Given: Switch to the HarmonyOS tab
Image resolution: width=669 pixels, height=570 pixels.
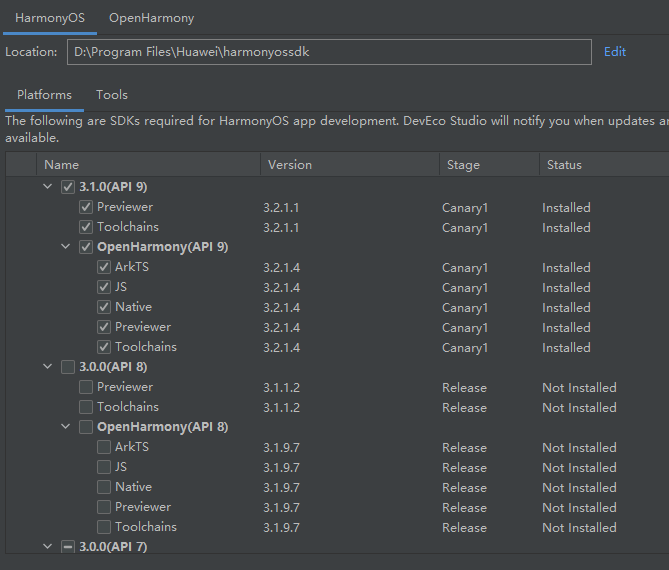Looking at the screenshot, I should click(x=50, y=18).
